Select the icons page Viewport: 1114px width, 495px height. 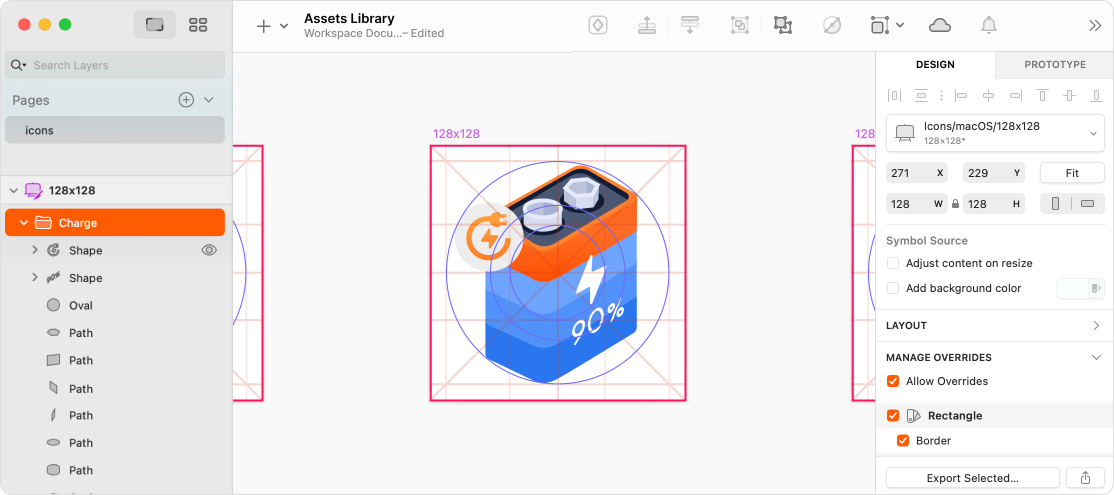pyautogui.click(x=115, y=131)
